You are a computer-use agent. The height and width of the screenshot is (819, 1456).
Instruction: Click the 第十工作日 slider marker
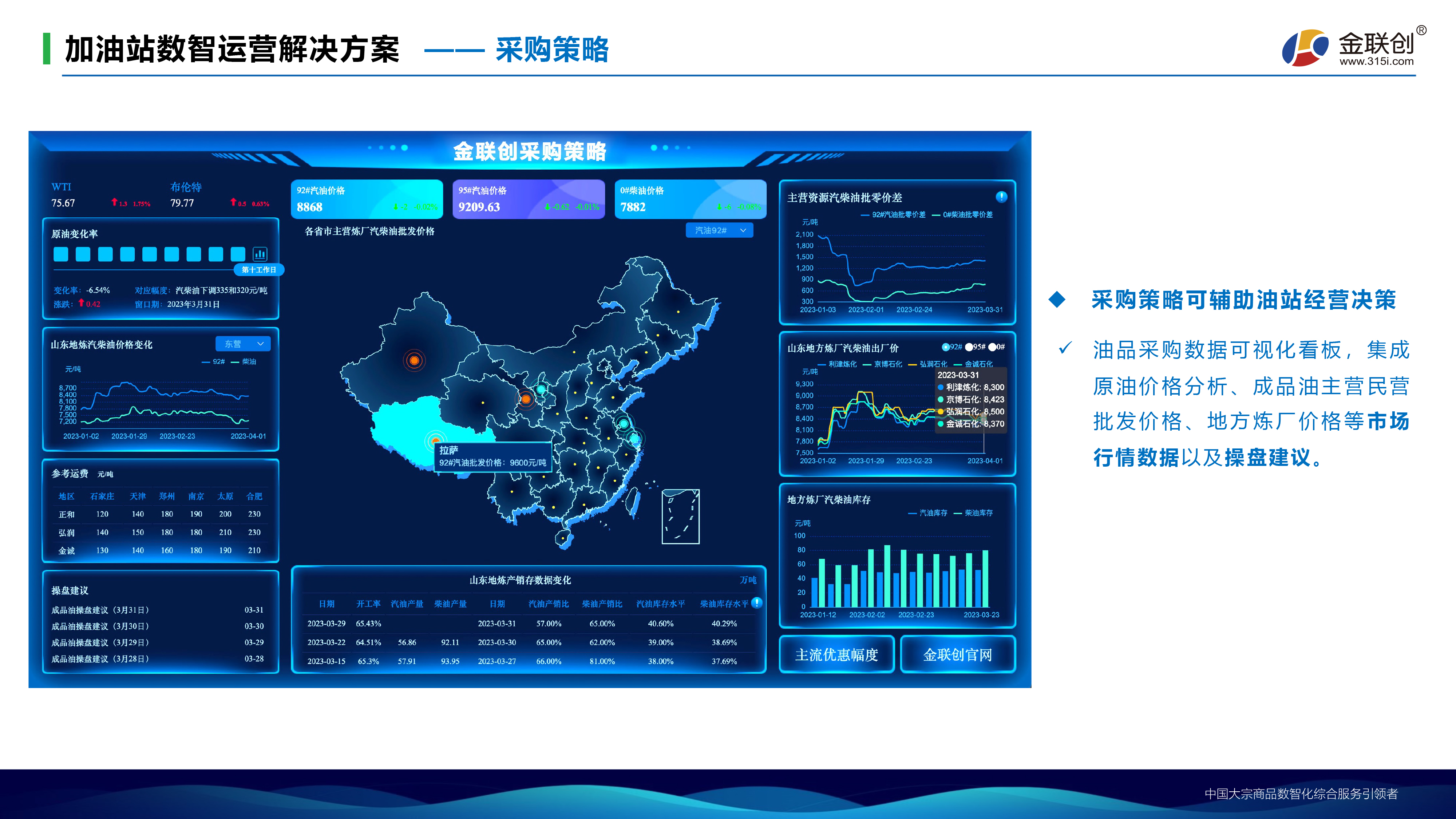pos(259,270)
